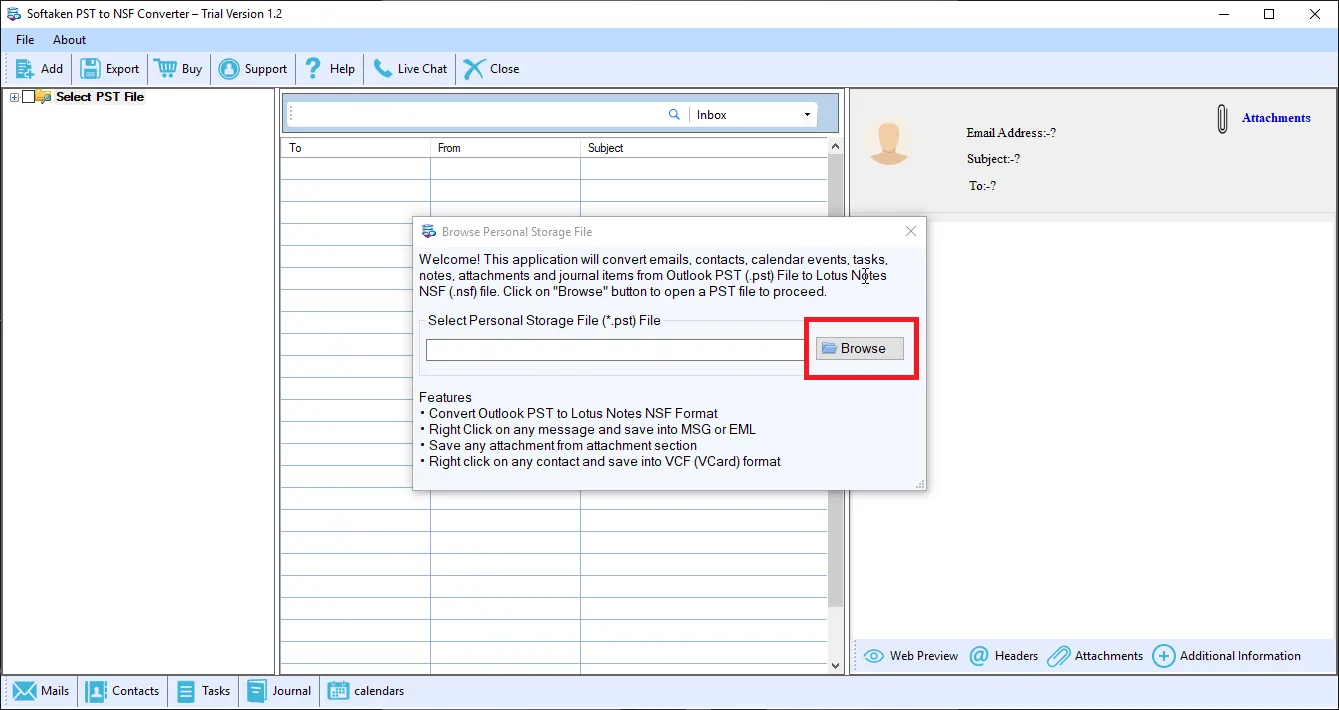Switch to the Mails view

41,691
